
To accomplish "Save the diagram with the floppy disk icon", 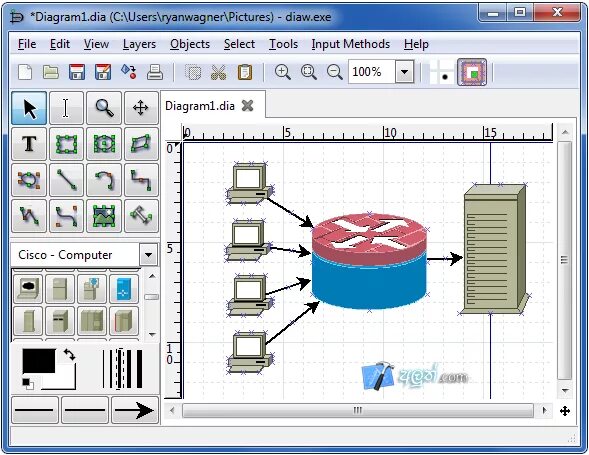I will click(77, 72).
